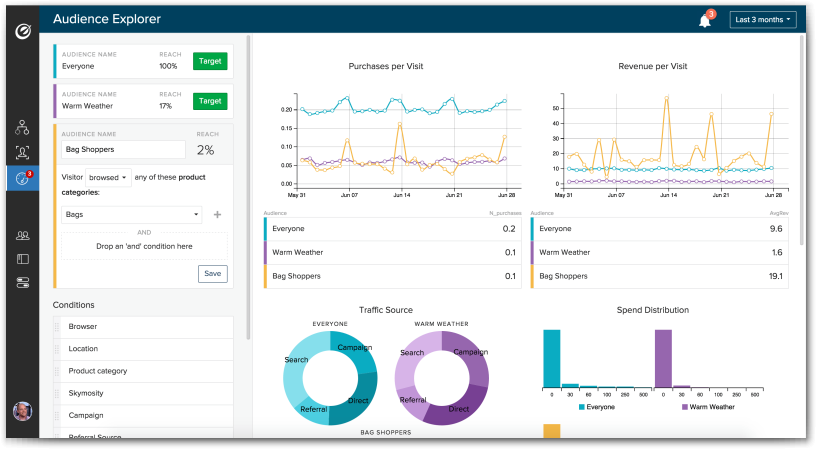Click the Everyone spend legend swatch

(581, 407)
